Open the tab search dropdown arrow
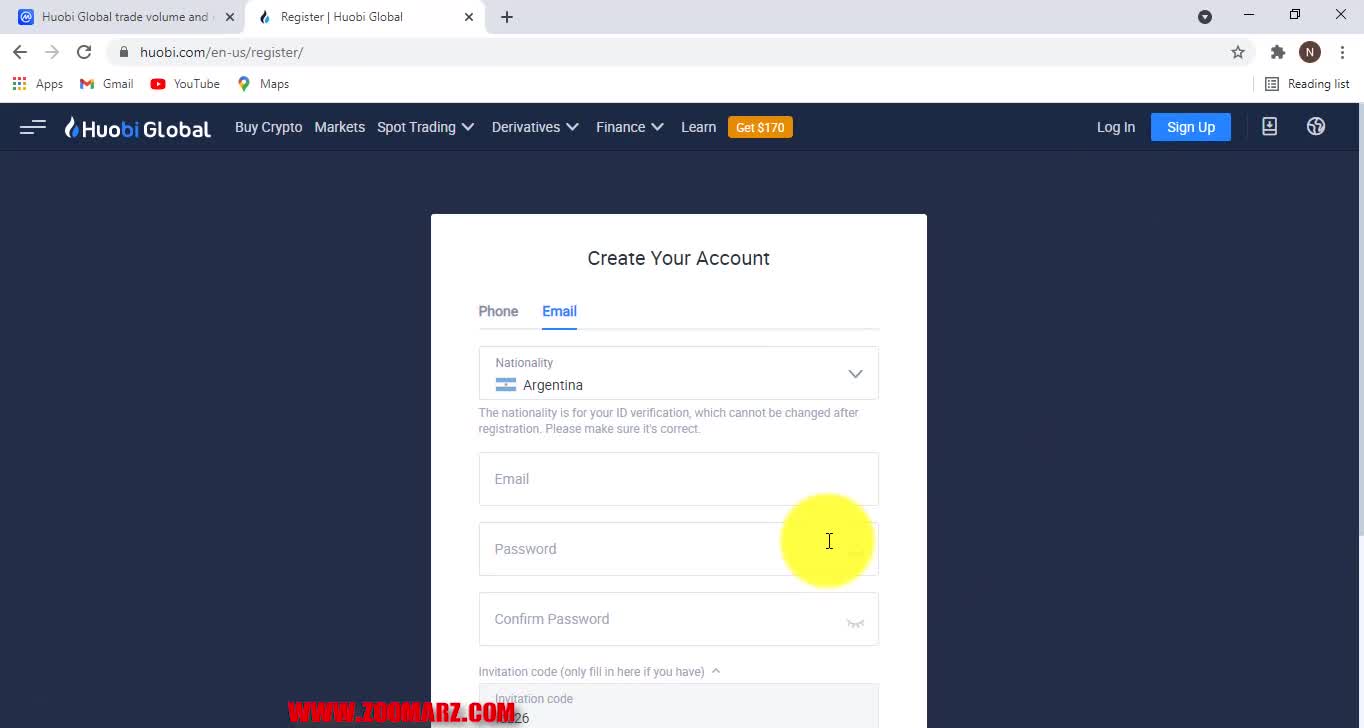1364x728 pixels. pos(1205,17)
